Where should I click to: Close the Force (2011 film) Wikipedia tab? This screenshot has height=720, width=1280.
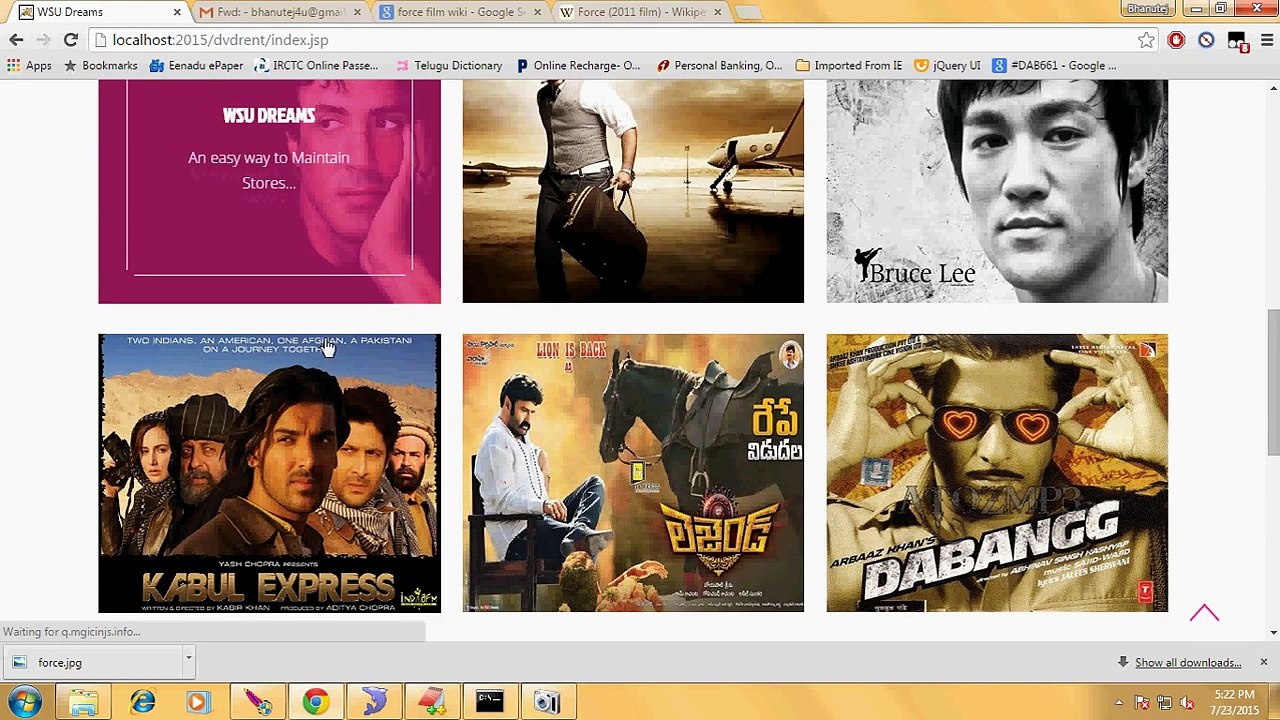pos(717,12)
